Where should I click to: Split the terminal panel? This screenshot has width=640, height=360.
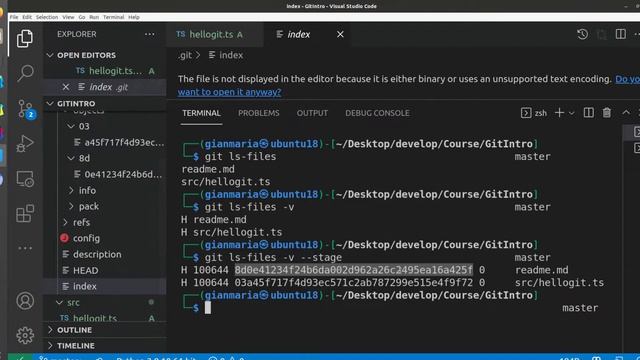pyautogui.click(x=589, y=113)
